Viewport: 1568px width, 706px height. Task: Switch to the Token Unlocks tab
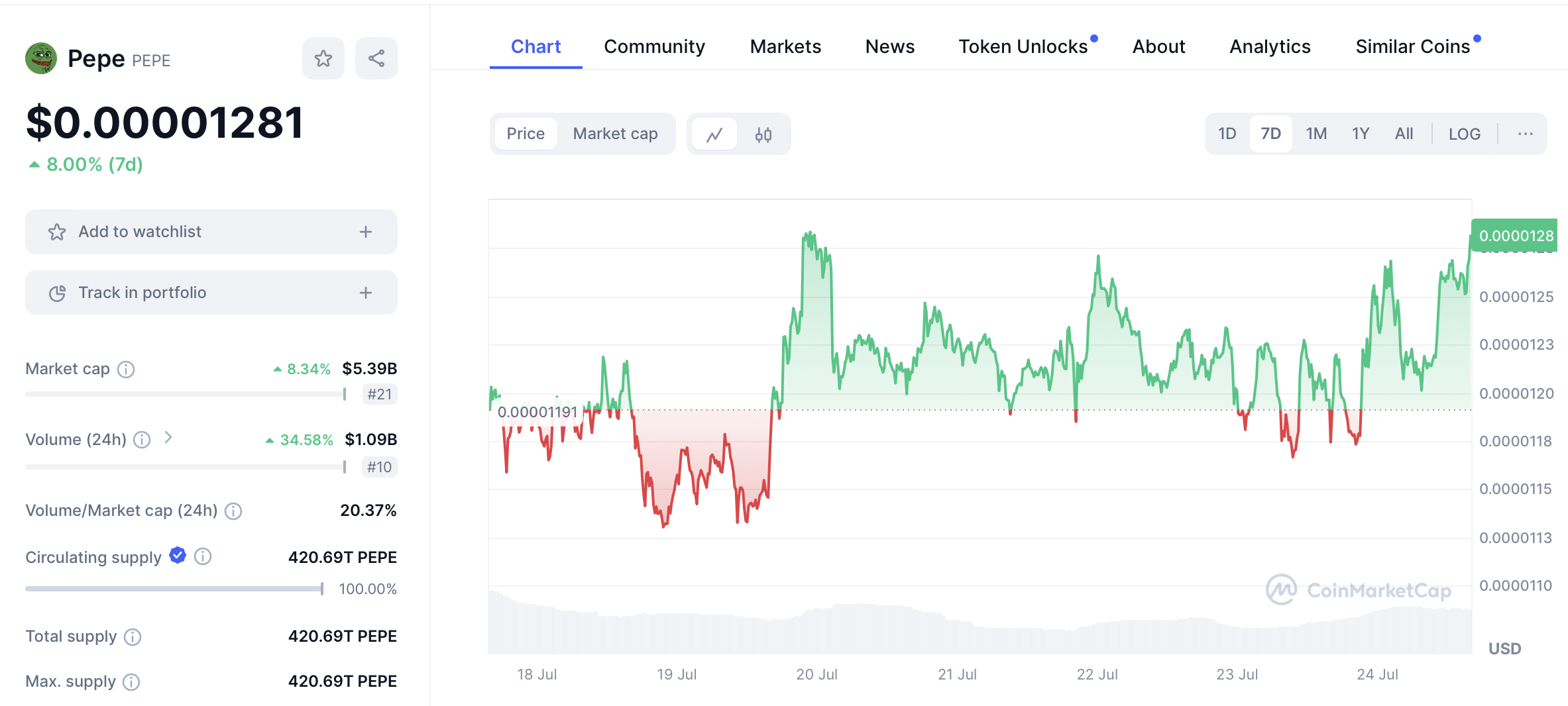point(1023,46)
